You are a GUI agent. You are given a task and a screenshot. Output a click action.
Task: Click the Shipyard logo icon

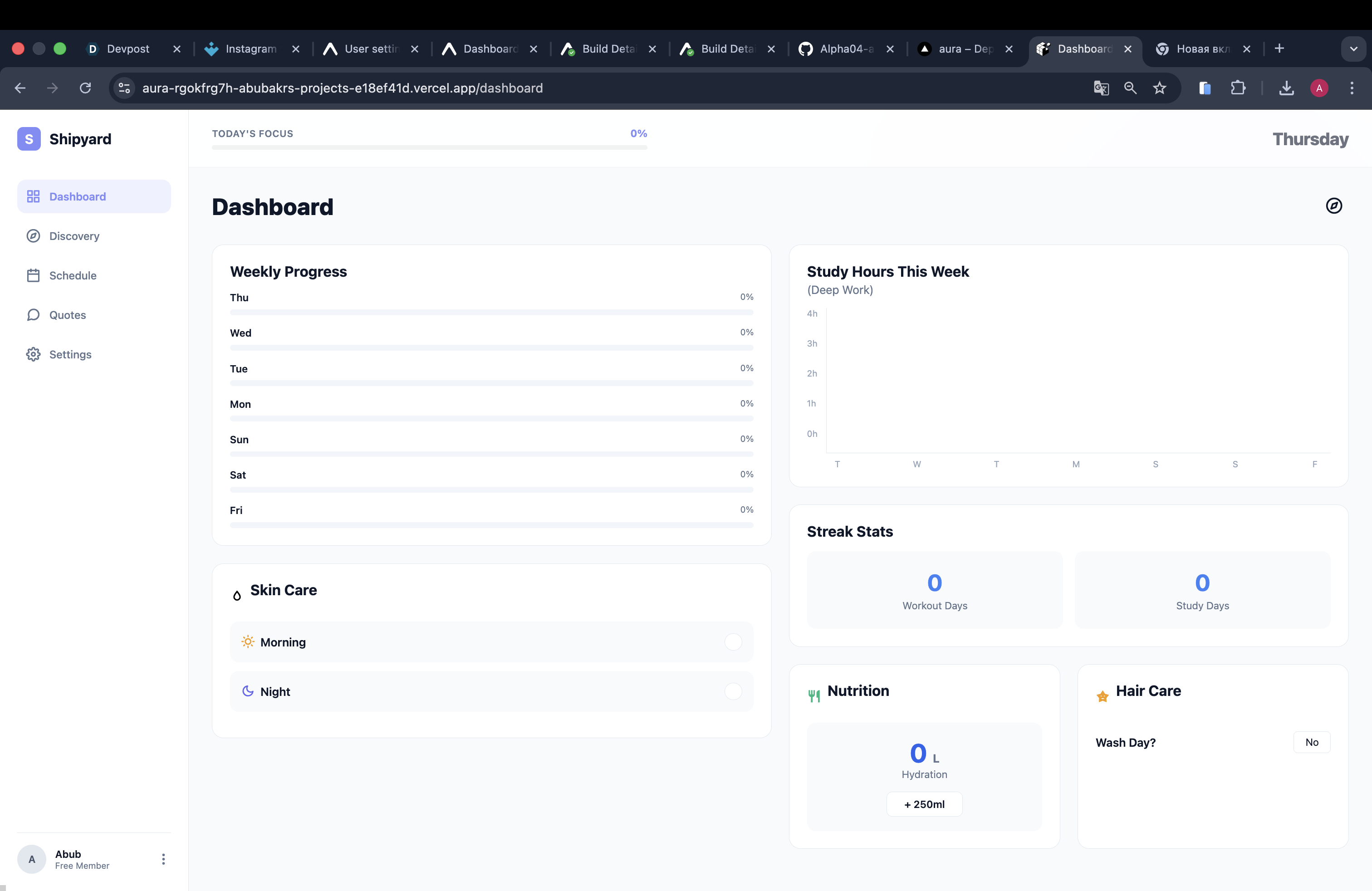pos(29,139)
